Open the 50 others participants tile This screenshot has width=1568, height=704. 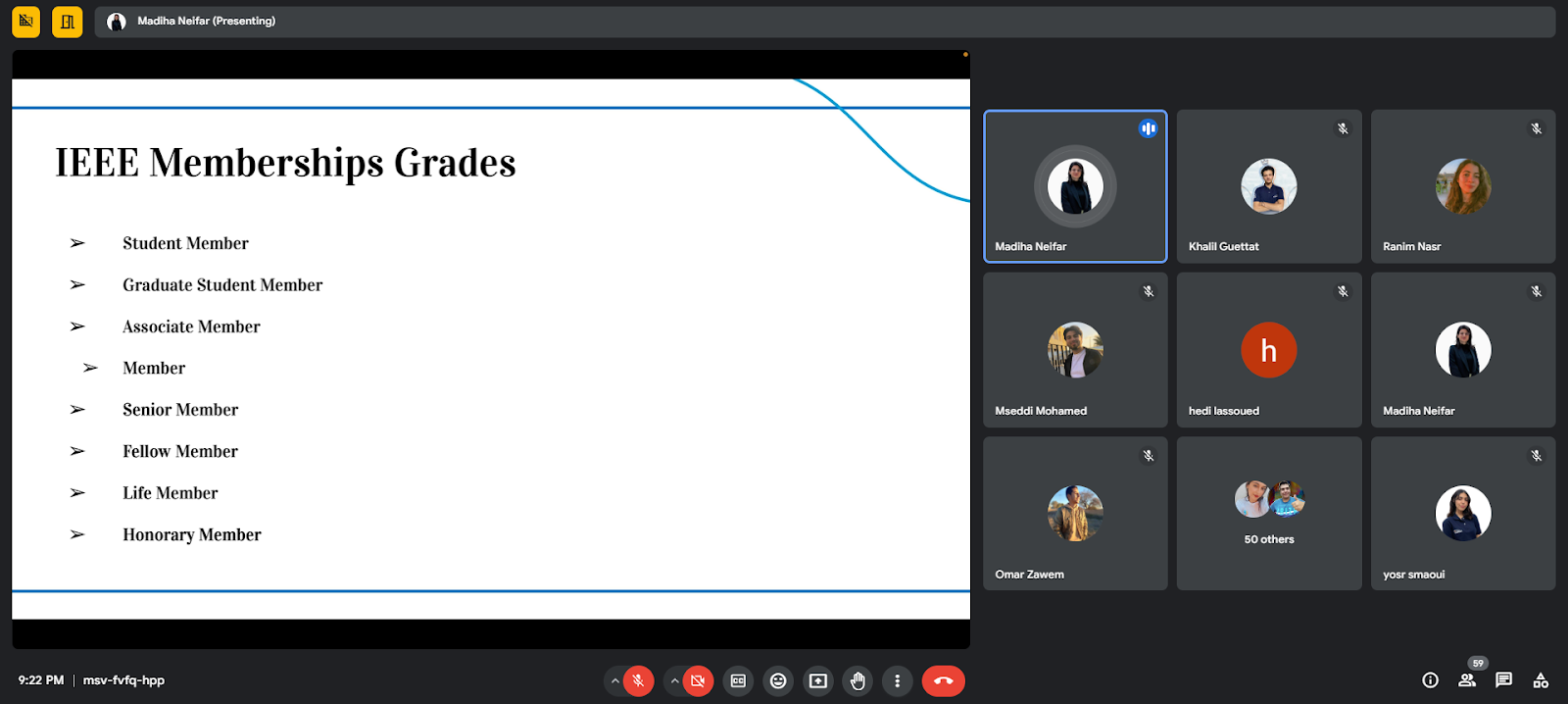[x=1269, y=514]
